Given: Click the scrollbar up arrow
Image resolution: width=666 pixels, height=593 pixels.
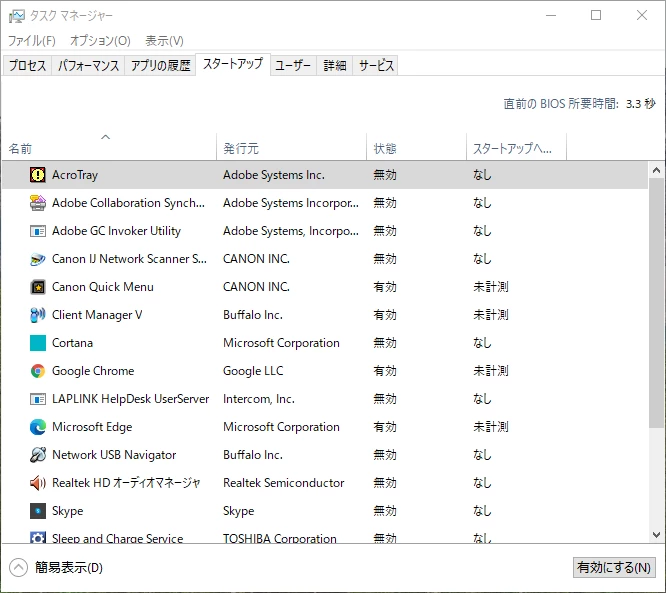Looking at the screenshot, I should pos(656,170).
